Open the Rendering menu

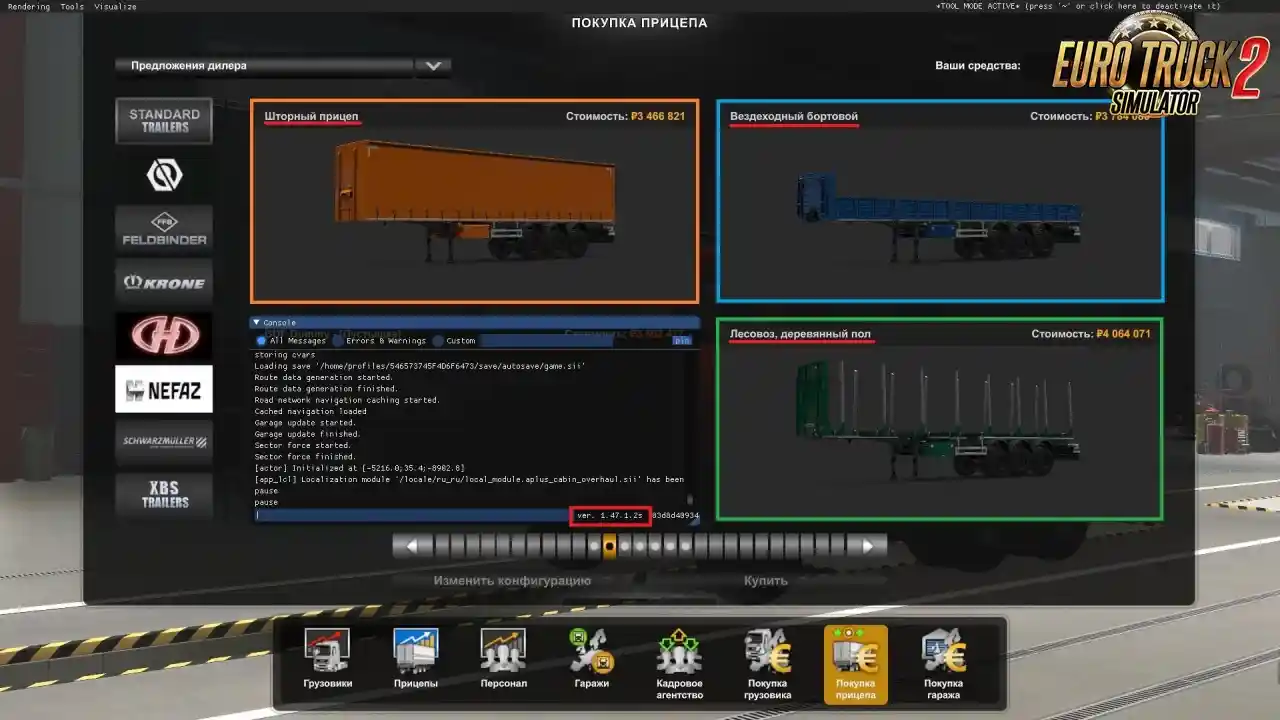pyautogui.click(x=29, y=6)
